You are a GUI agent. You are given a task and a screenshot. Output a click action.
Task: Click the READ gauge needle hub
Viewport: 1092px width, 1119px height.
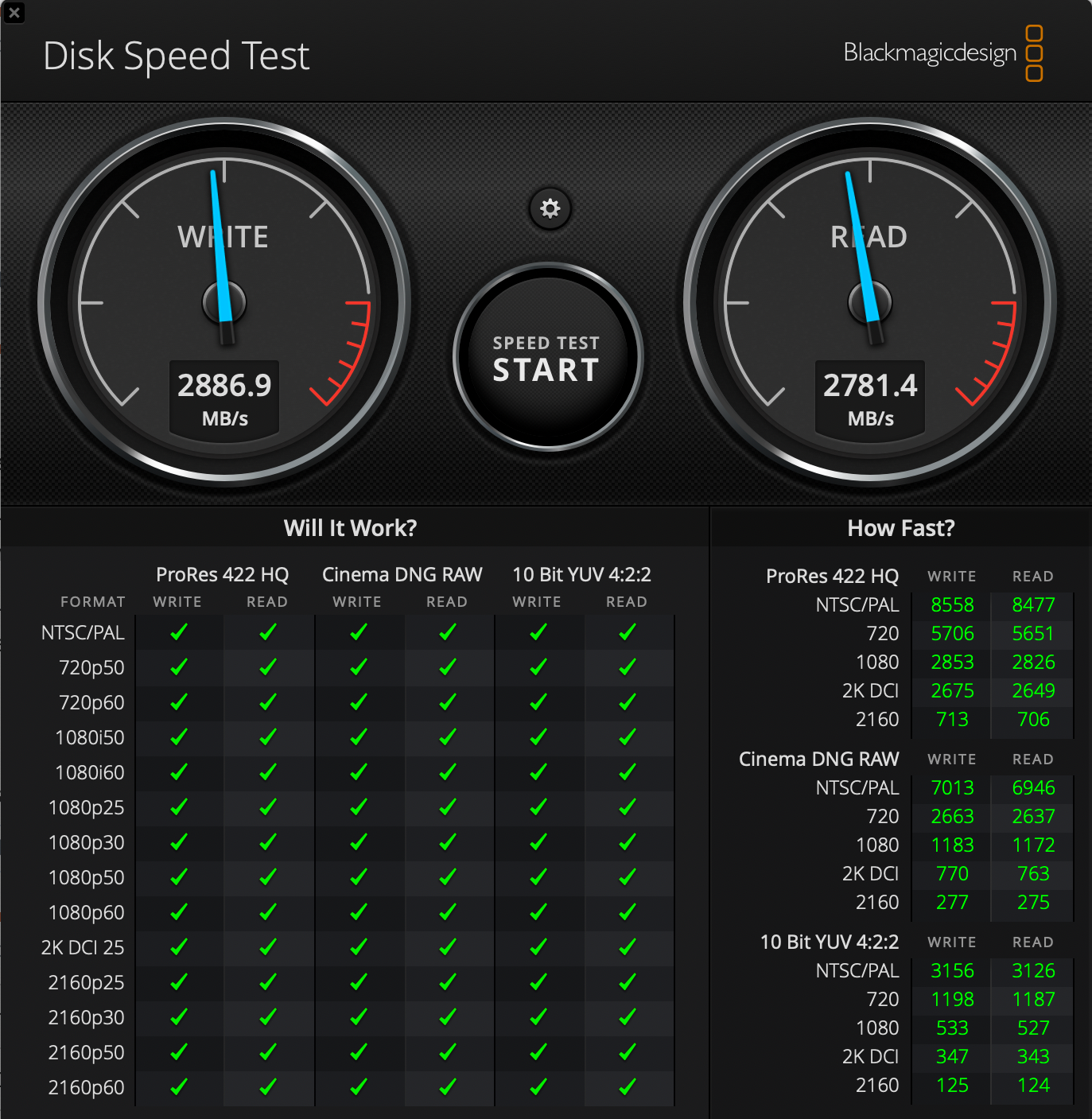tap(870, 303)
